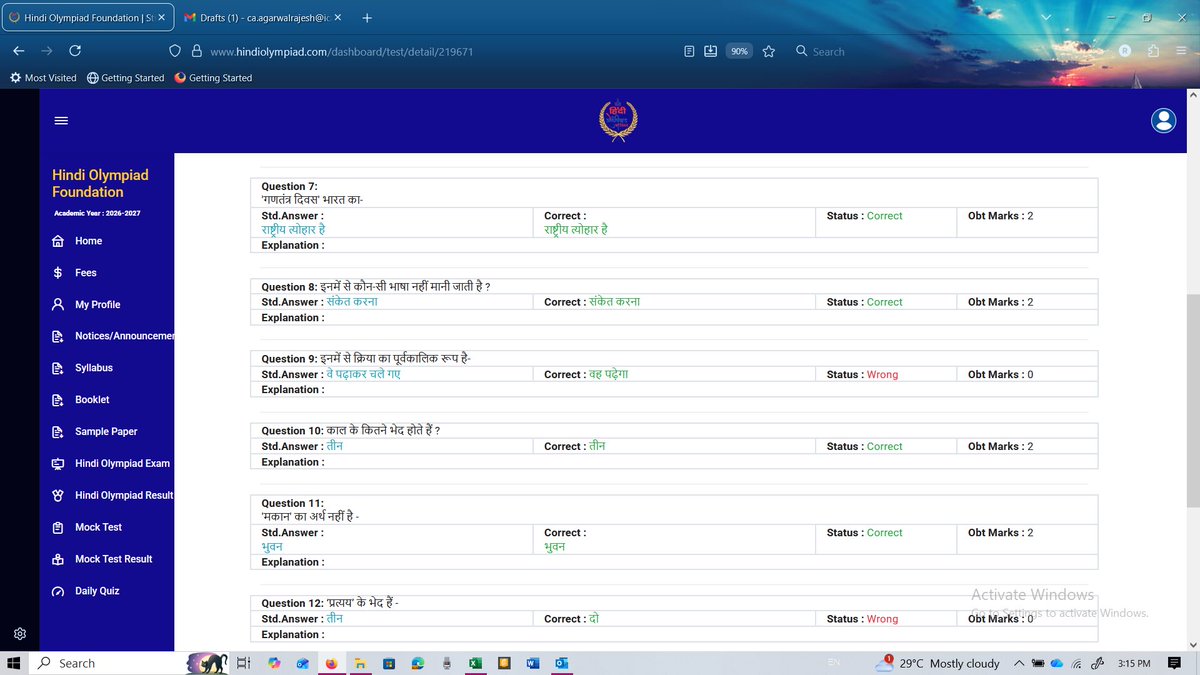Go to My Profile in sidebar
The height and width of the screenshot is (675, 1200).
(97, 305)
